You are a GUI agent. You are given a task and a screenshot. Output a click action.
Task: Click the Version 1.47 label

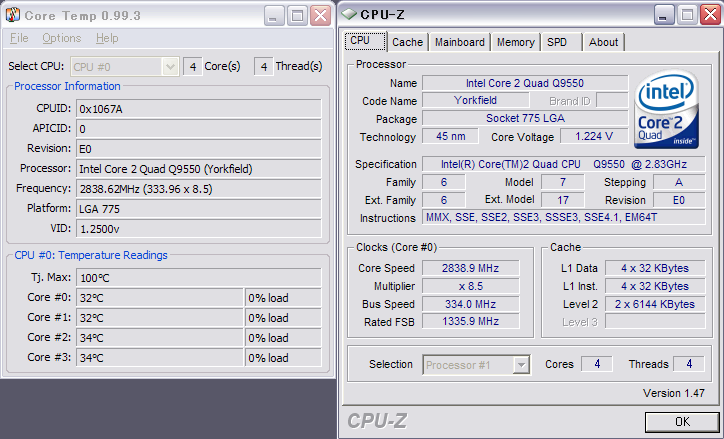[x=674, y=393]
